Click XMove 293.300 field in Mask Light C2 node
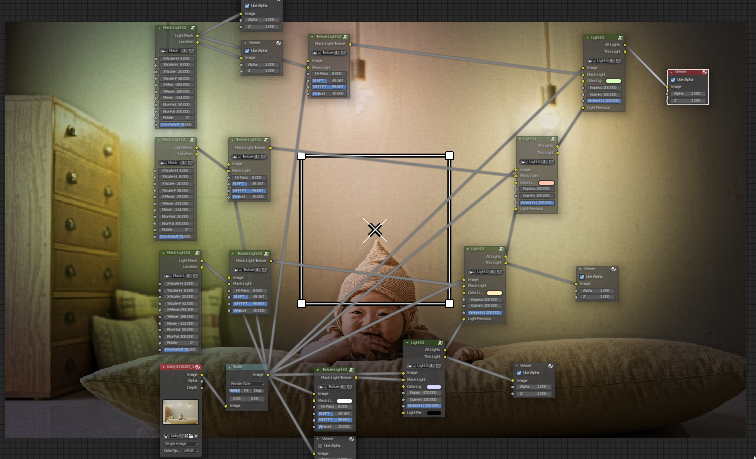Viewport: 756px width, 459px height. (181, 310)
